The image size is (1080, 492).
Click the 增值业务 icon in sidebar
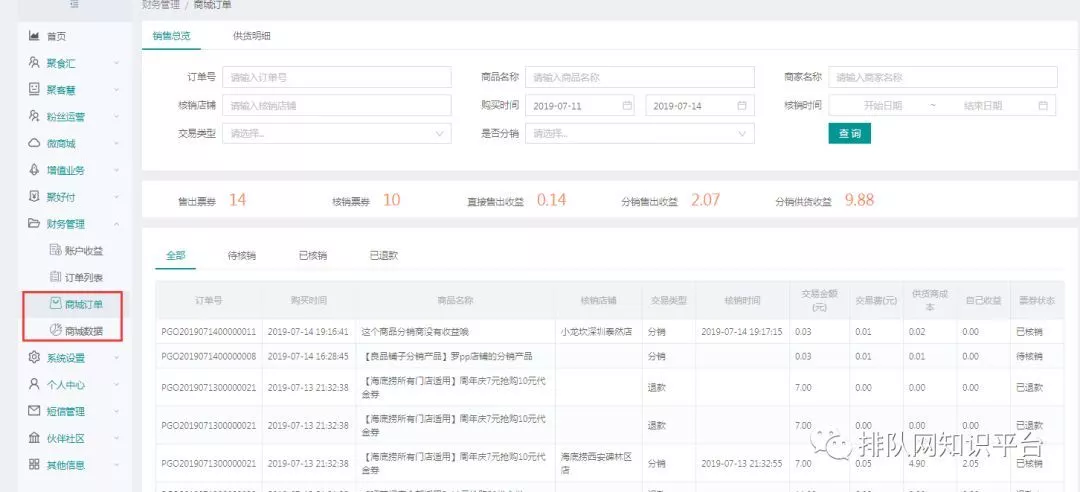point(34,170)
